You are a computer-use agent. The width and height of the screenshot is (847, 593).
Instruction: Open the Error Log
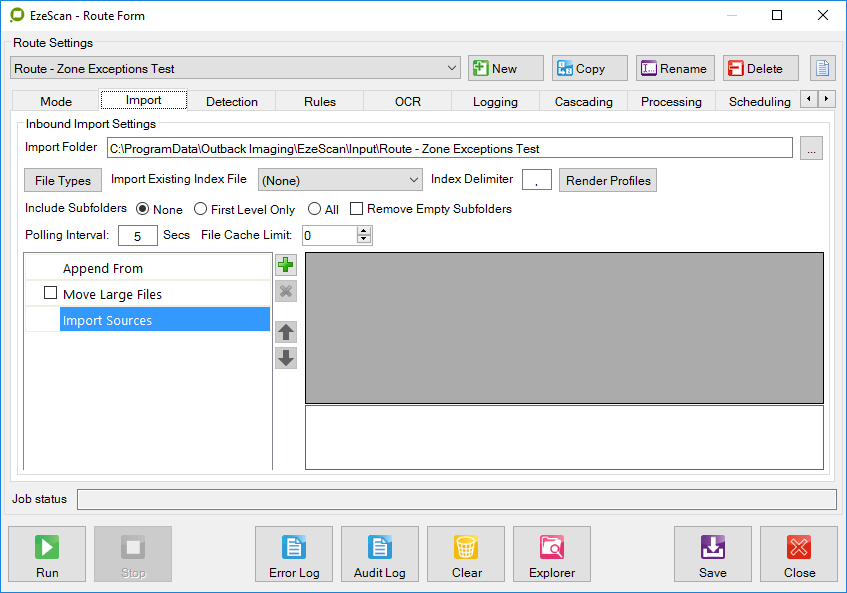(x=294, y=554)
